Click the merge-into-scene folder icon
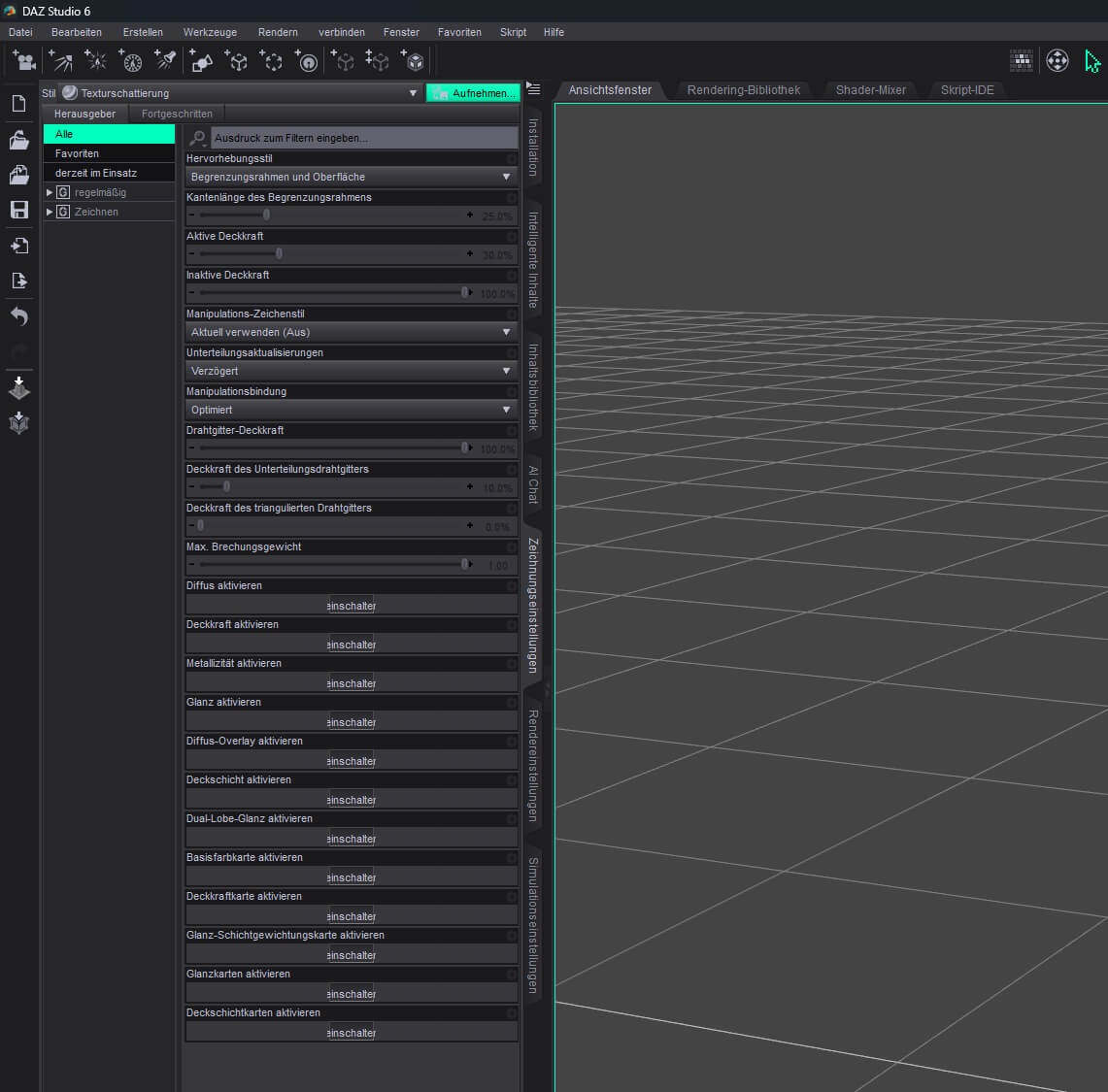This screenshot has width=1108, height=1092. (19, 175)
